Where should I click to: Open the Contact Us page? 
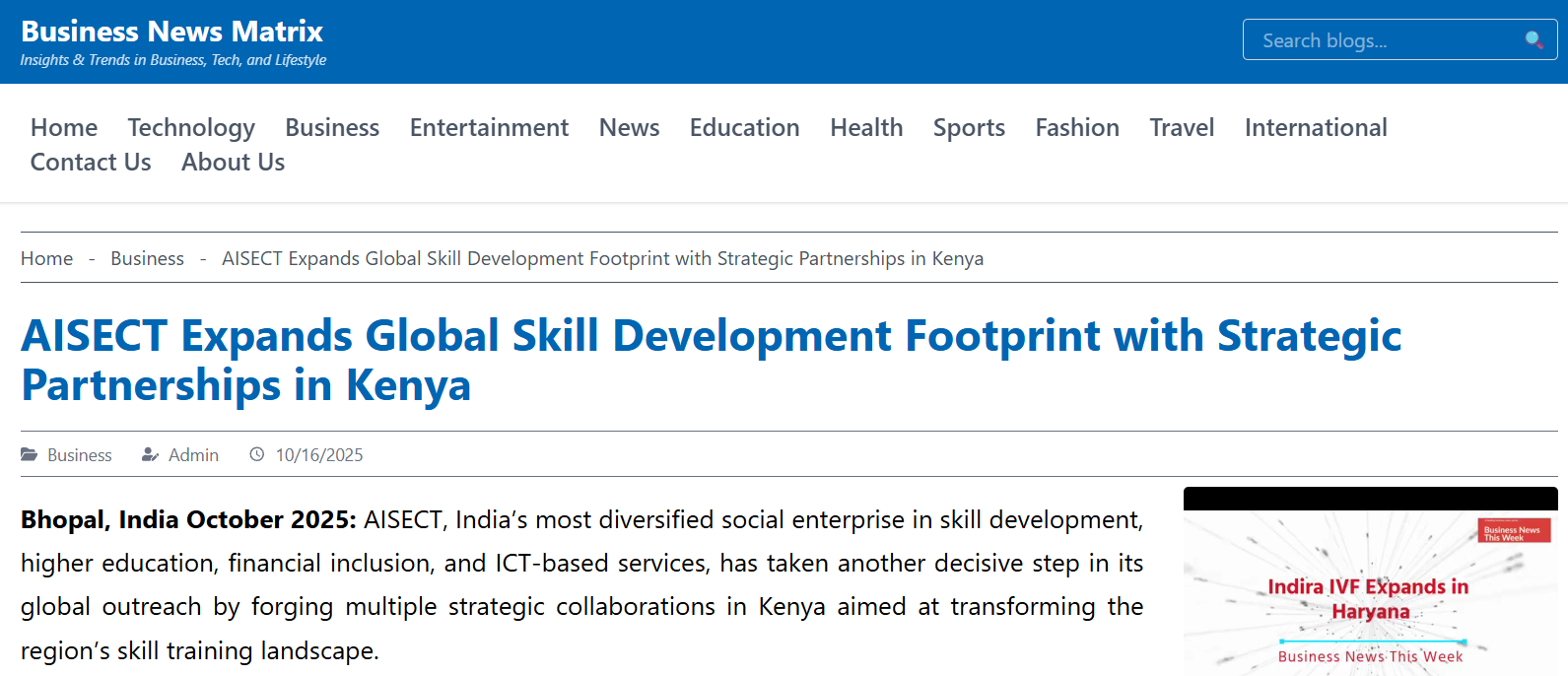(x=91, y=163)
